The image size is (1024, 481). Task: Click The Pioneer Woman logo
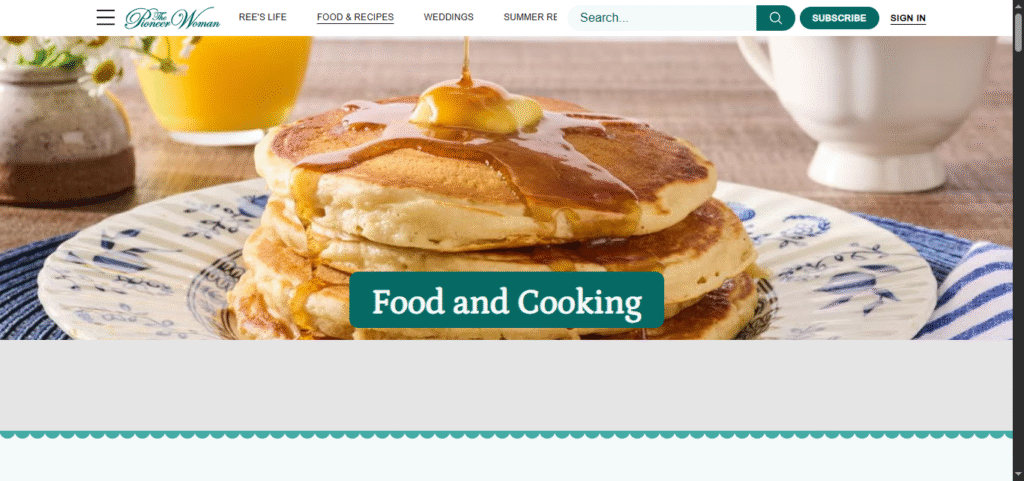tap(172, 18)
